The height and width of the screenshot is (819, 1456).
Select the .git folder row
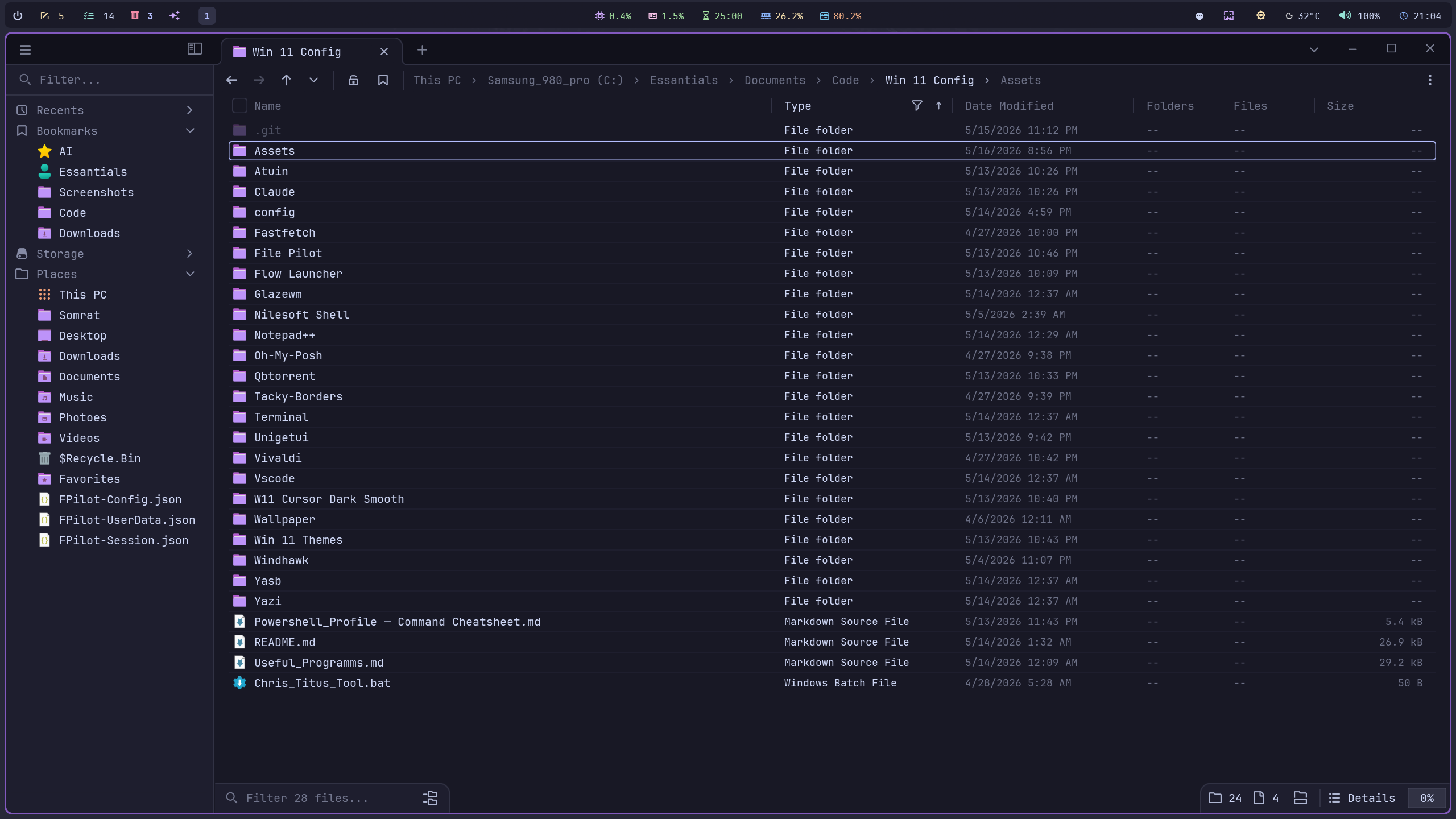pos(832,130)
